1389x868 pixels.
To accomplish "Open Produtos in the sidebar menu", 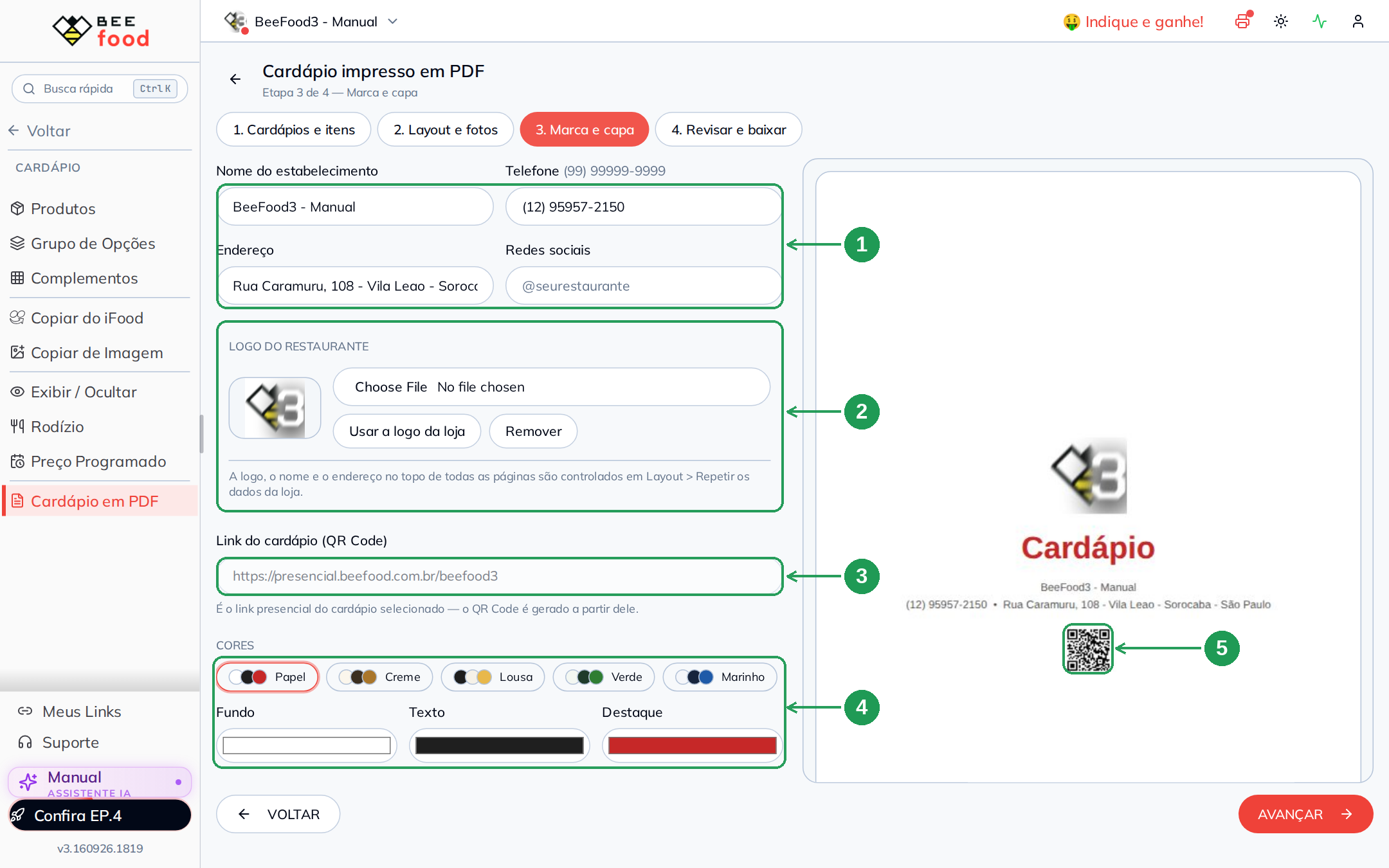I will 100,208.
